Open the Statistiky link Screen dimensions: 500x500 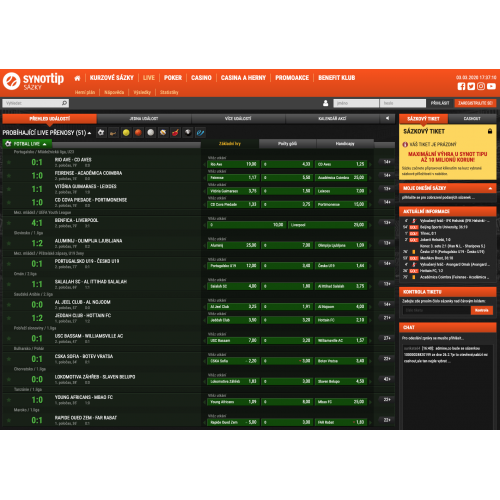[x=169, y=92]
